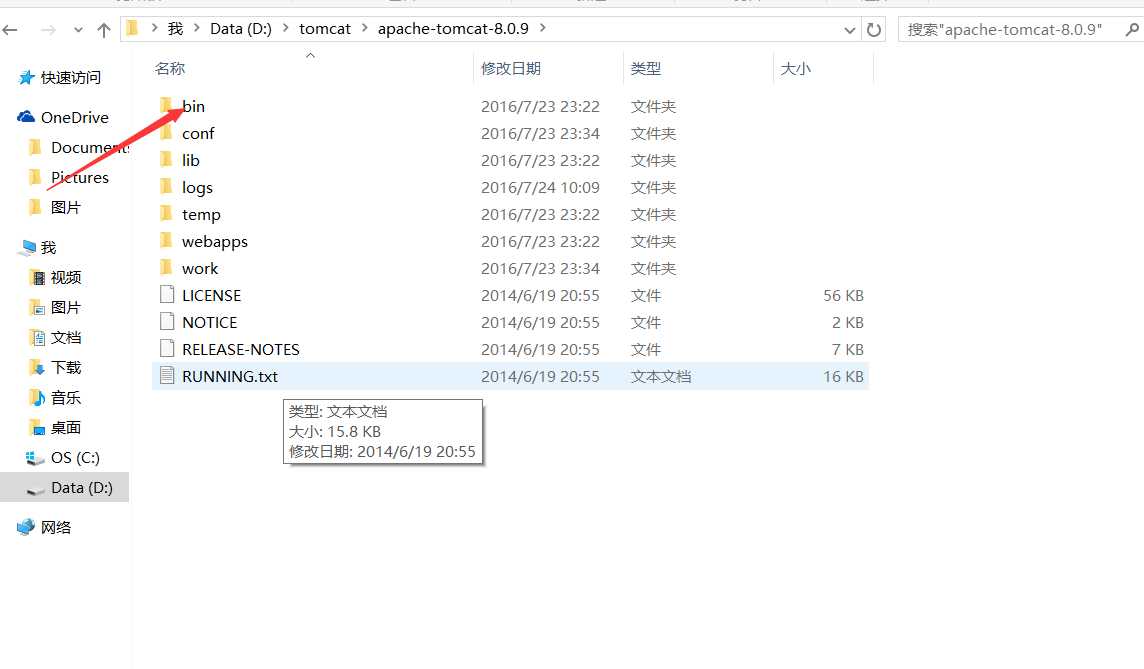Screen dimensions: 1144x669
Task: Open the 图片 folder under OneDrive
Action: click(66, 207)
